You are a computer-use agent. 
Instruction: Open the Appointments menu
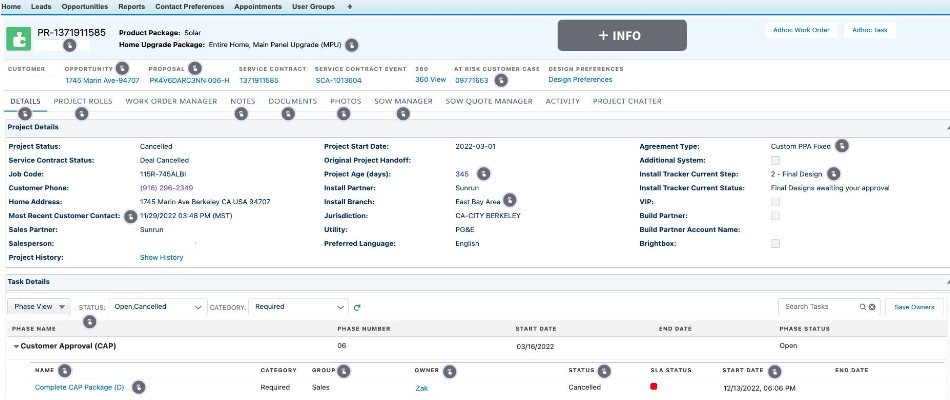click(258, 7)
